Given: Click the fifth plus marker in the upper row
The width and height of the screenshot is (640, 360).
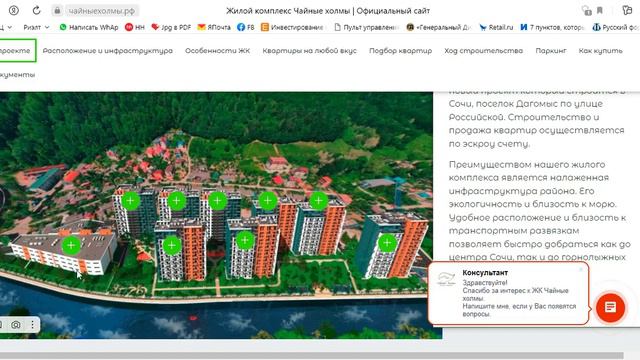Looking at the screenshot, I should [x=318, y=200].
